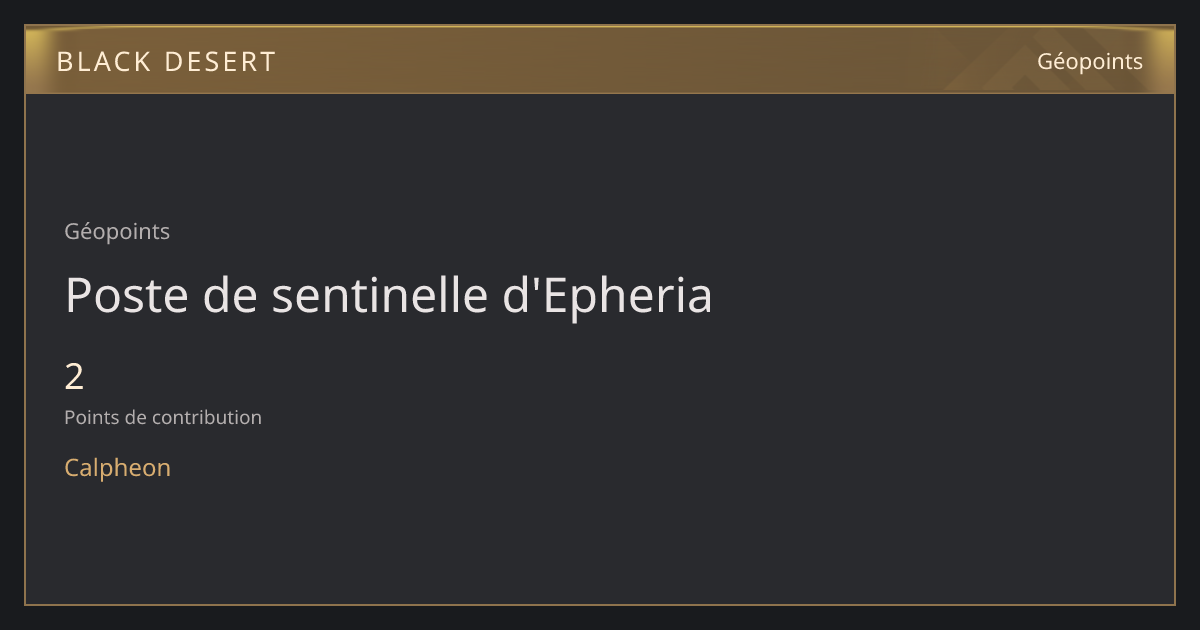Image resolution: width=1200 pixels, height=630 pixels.
Task: Open the Calpheon region link
Action: click(118, 468)
